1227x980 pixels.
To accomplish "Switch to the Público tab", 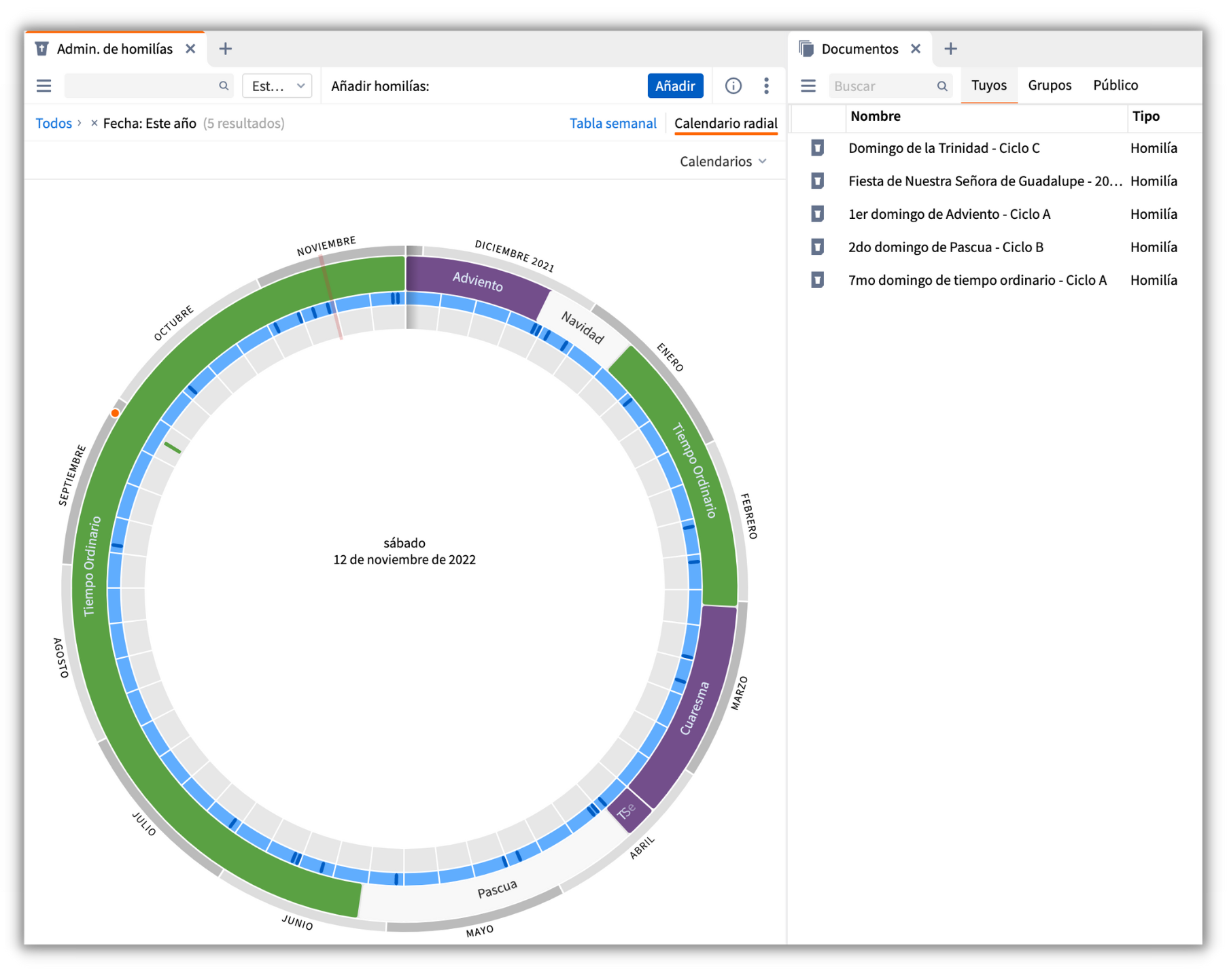I will [x=1116, y=85].
